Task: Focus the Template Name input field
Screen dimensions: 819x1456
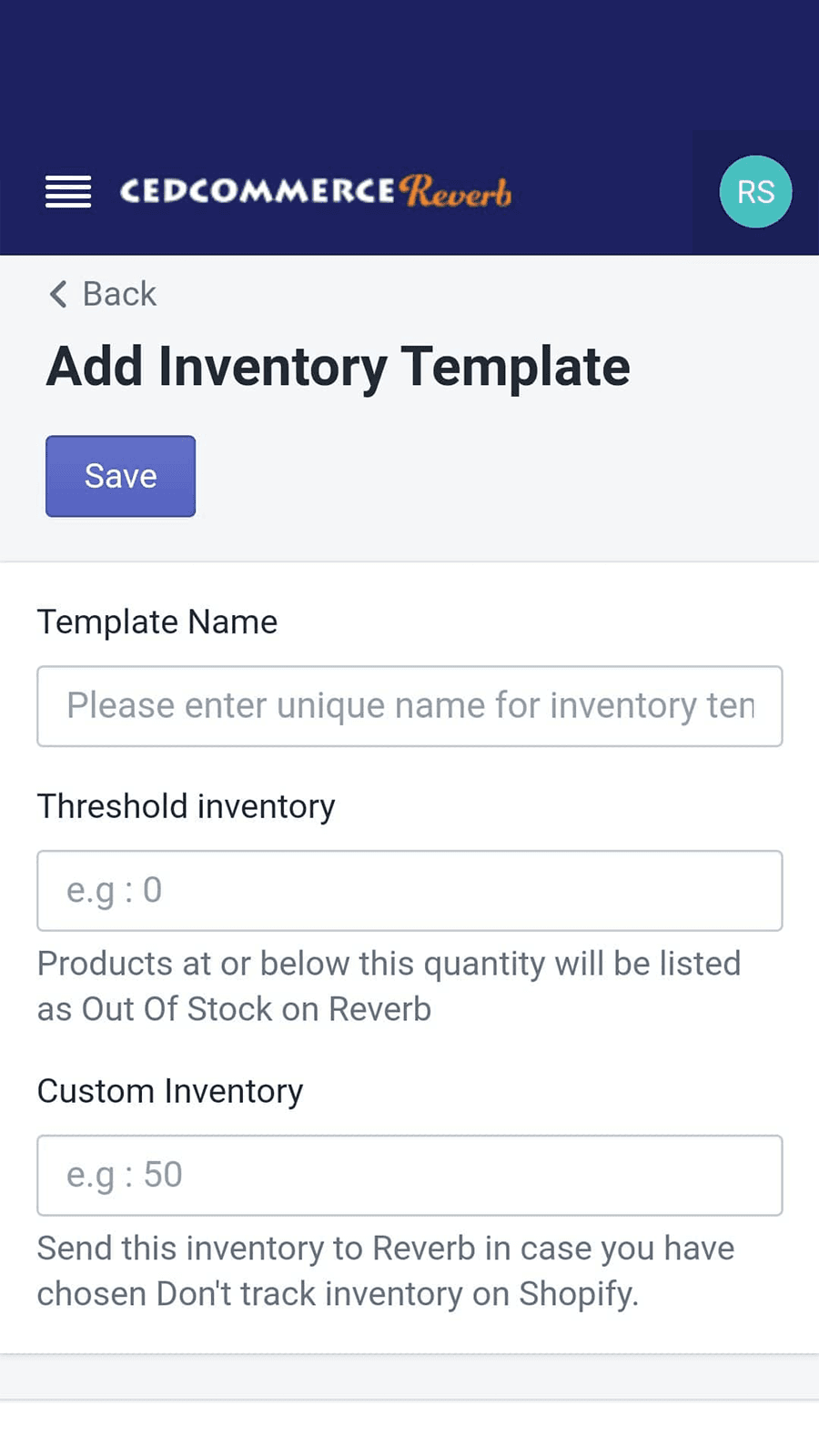Action: tap(409, 706)
